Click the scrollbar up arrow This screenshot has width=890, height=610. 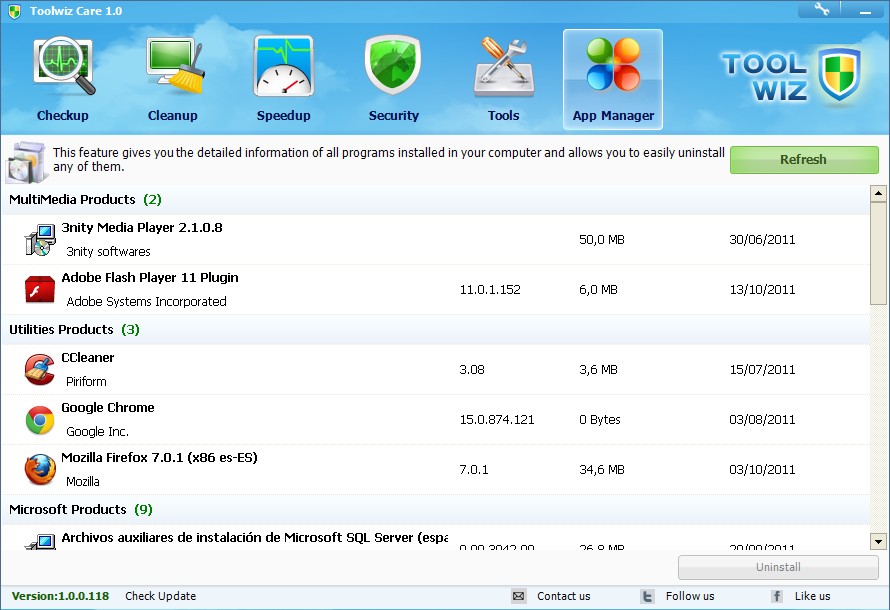(878, 193)
